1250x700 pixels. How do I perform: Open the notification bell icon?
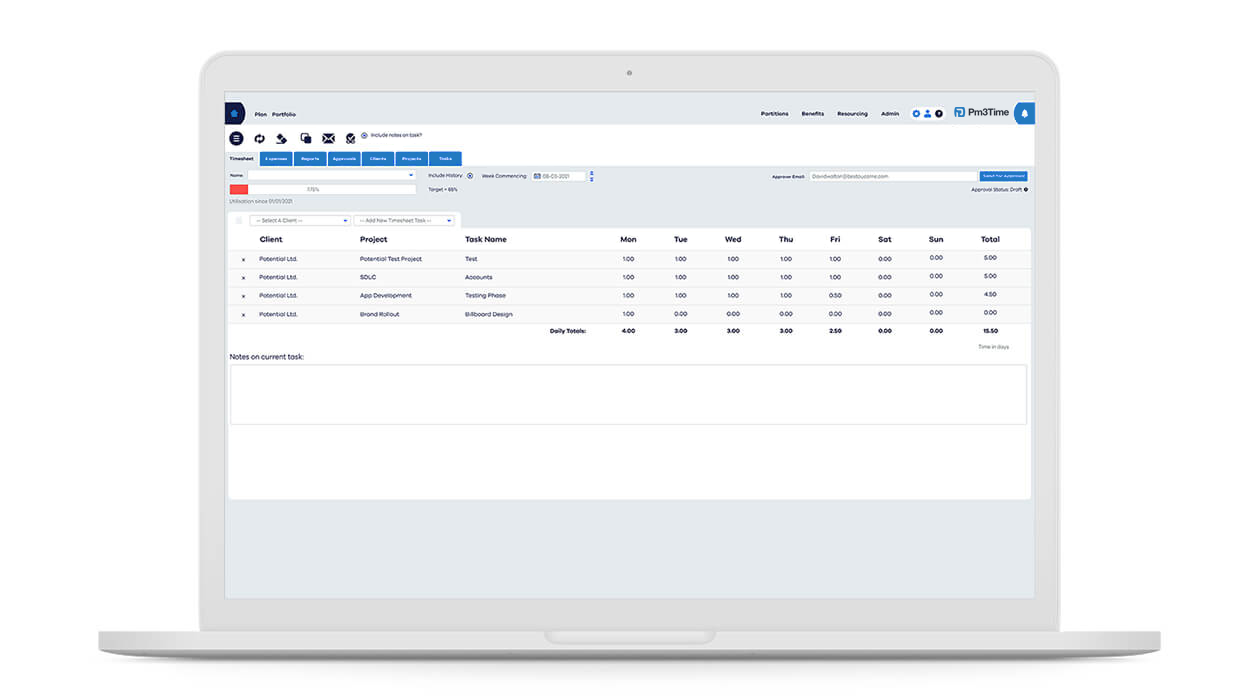click(x=1024, y=114)
